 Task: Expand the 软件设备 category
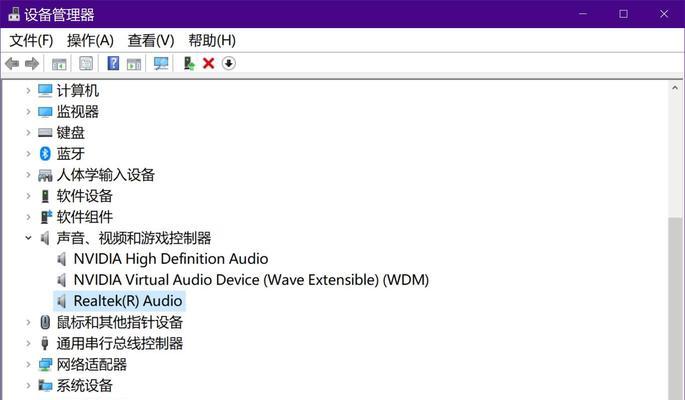(x=28, y=196)
